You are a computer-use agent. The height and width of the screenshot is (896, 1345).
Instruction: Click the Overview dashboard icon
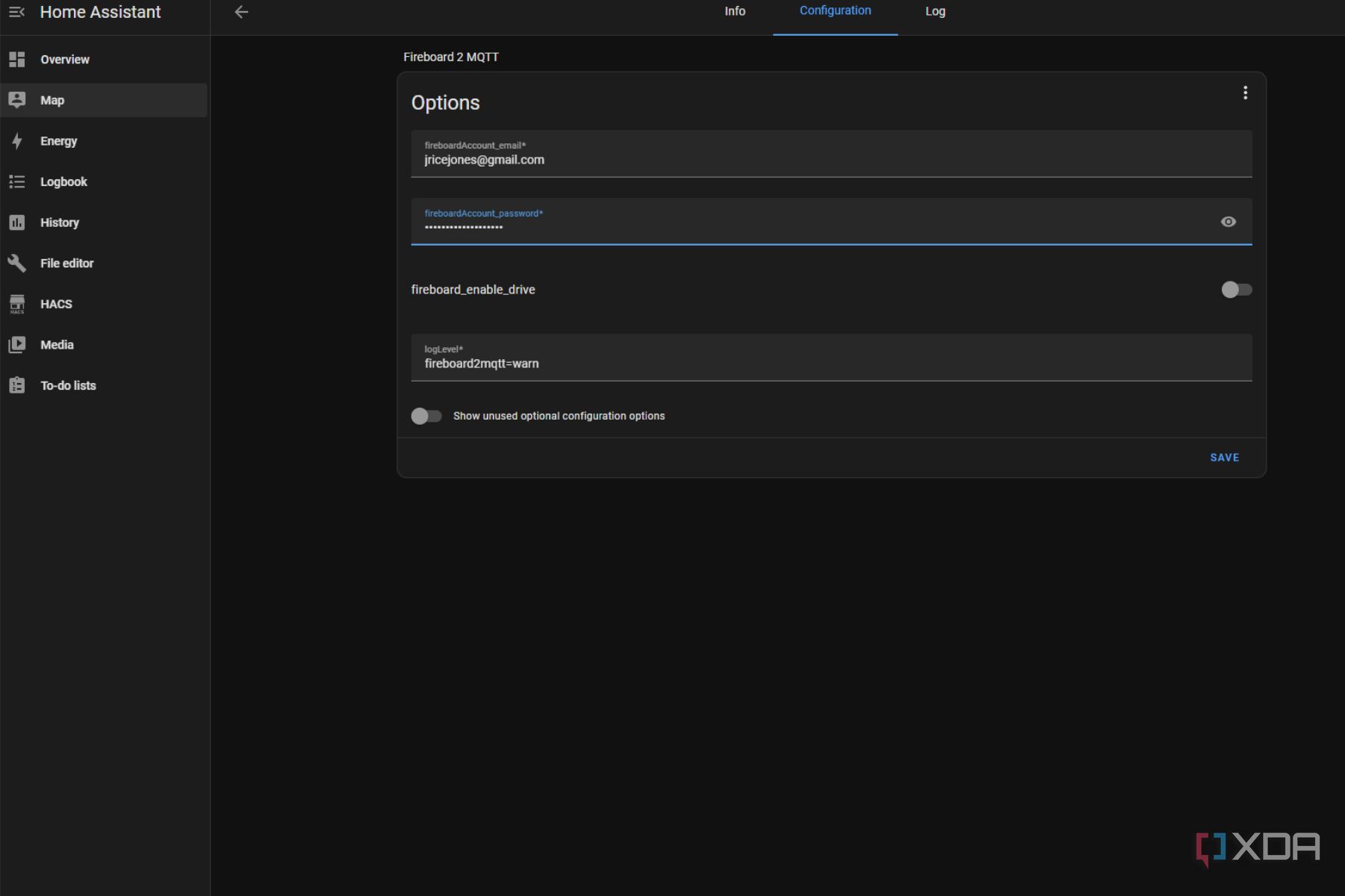point(16,59)
